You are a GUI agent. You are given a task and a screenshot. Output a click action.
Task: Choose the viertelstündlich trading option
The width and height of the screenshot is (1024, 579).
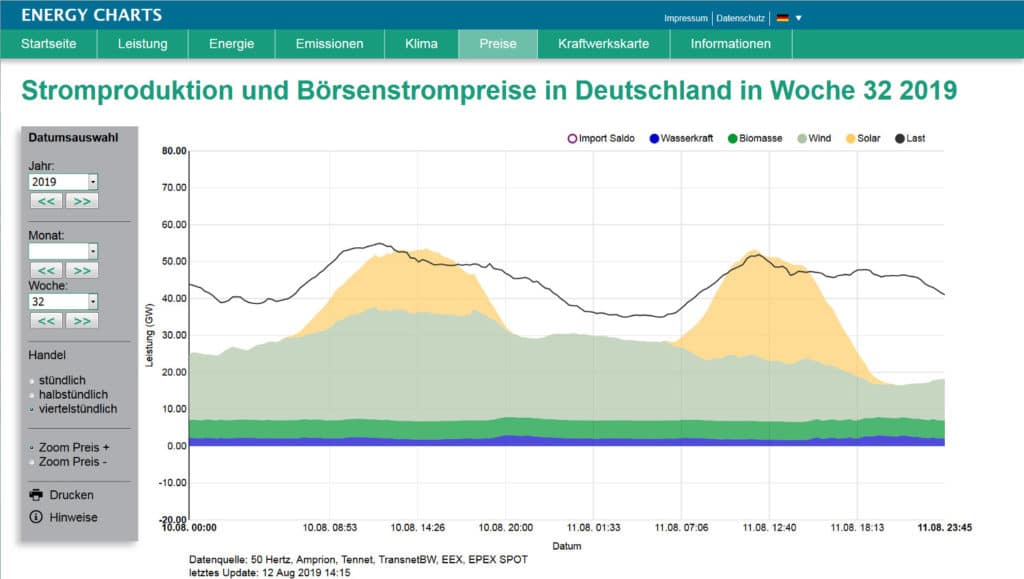[x=33, y=409]
